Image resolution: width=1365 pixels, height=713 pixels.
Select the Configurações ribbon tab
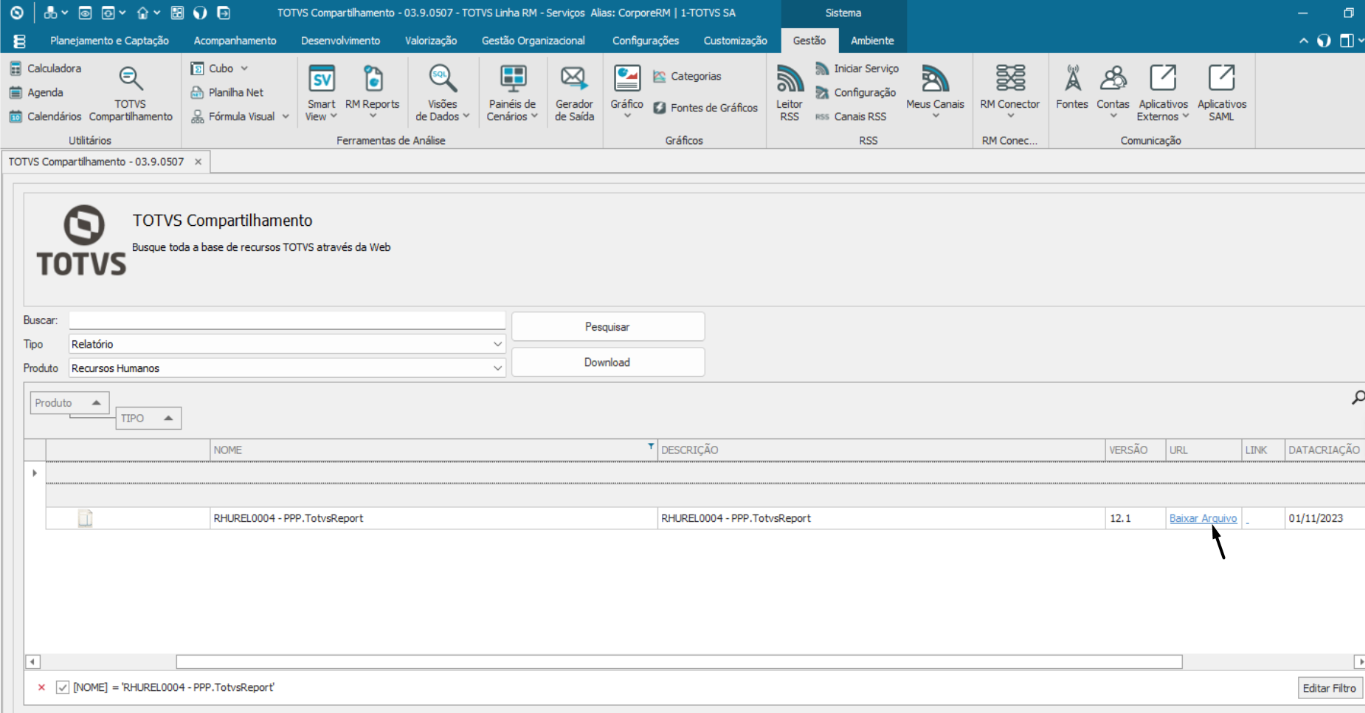[x=646, y=41]
